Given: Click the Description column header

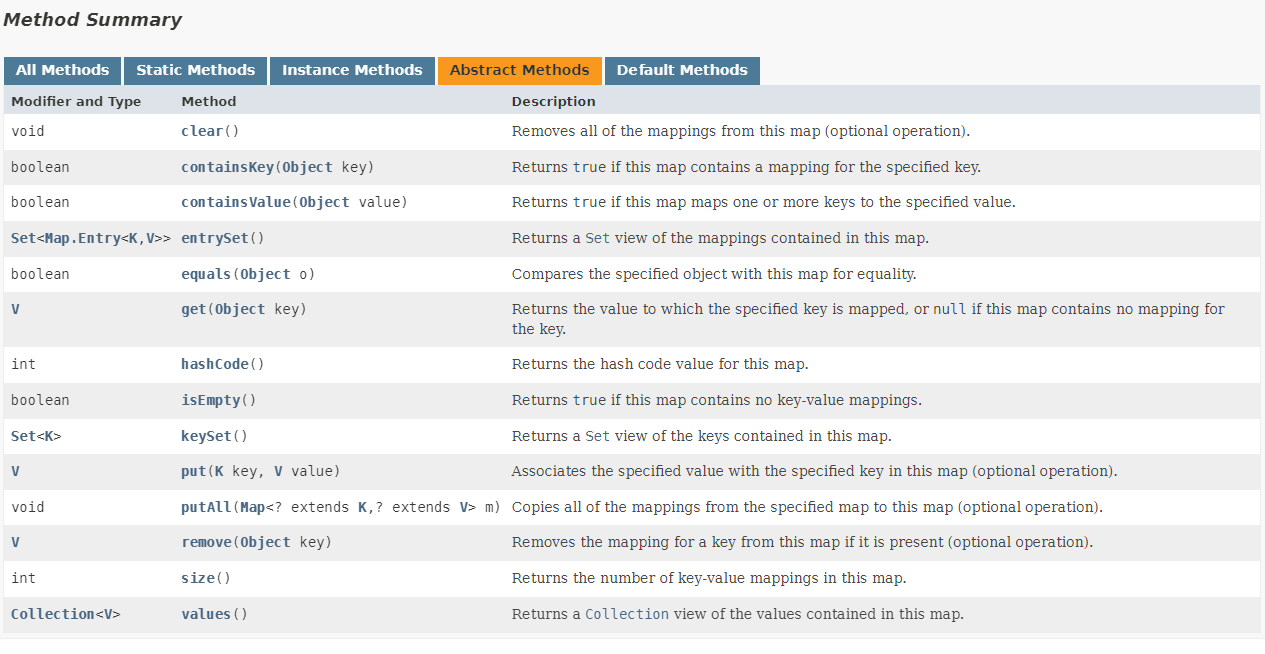Looking at the screenshot, I should [553, 101].
